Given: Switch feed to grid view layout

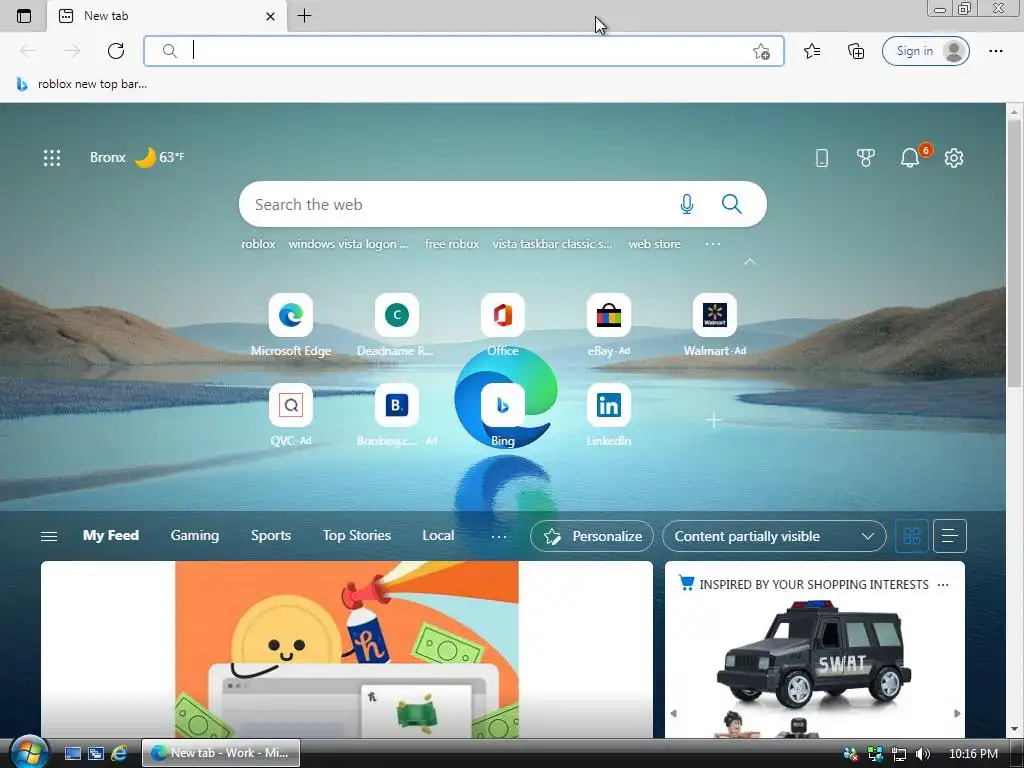Looking at the screenshot, I should [912, 536].
